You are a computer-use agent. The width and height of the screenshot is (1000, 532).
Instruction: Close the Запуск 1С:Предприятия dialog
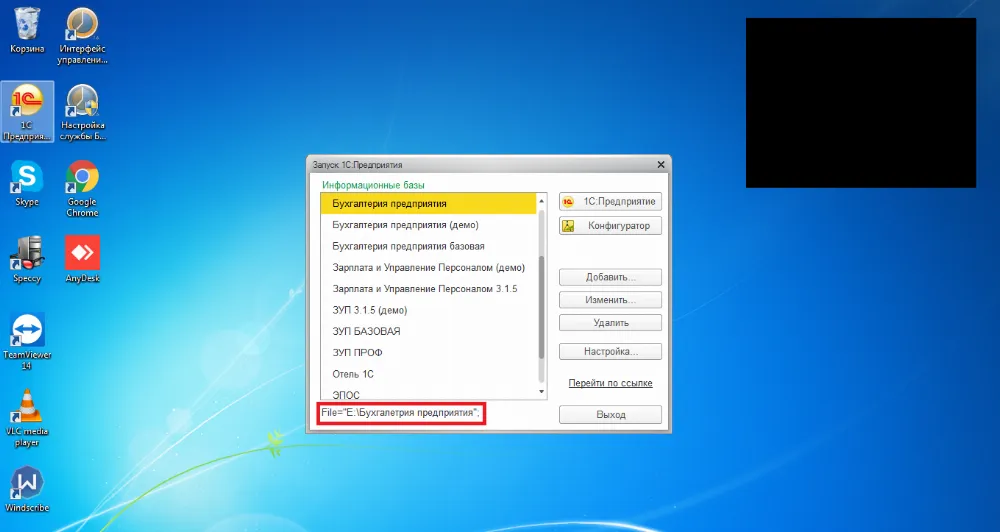tap(661, 165)
